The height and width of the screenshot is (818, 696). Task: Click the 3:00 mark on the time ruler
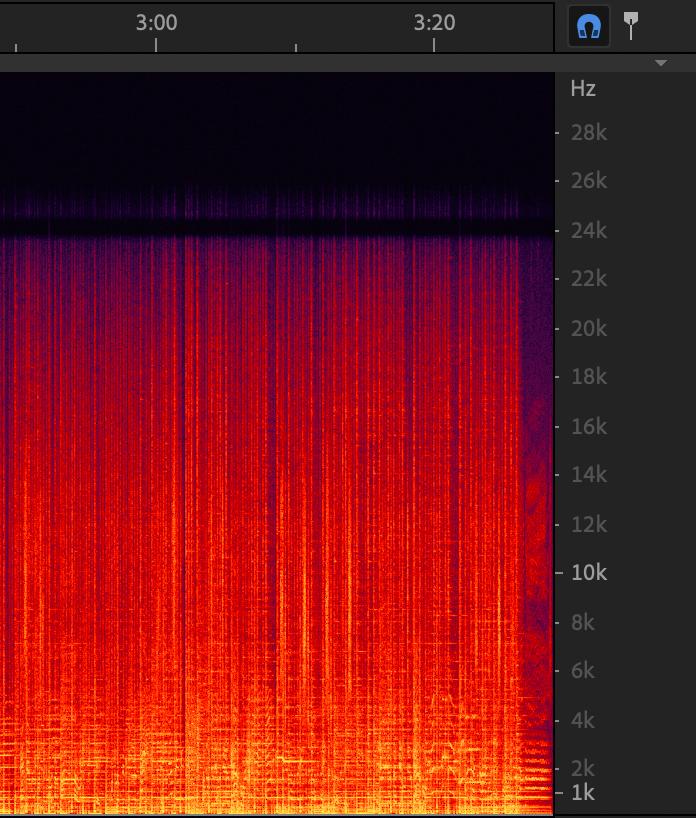[x=156, y=22]
